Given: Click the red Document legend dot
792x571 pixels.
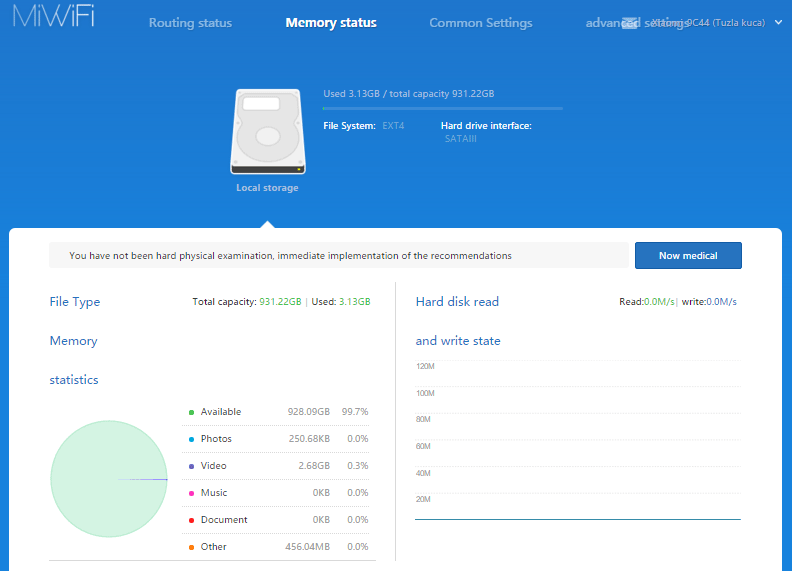Looking at the screenshot, I should click(x=191, y=520).
